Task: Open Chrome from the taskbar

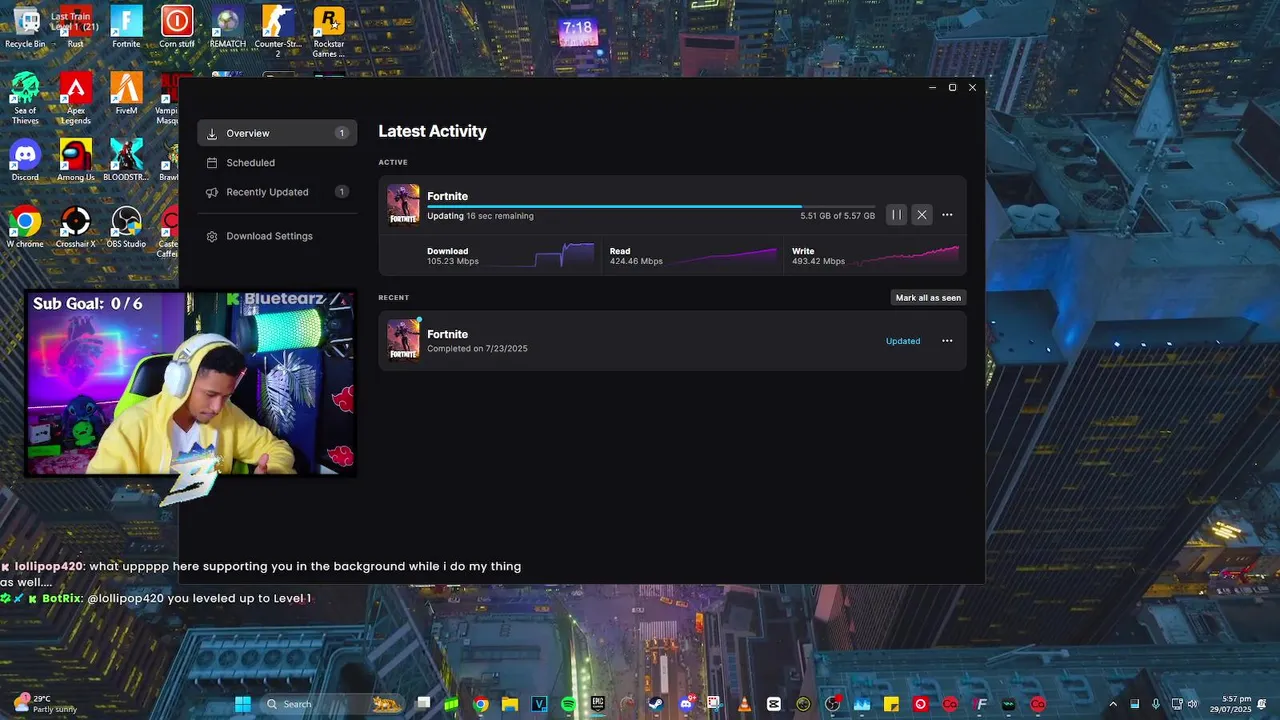Action: pyautogui.click(x=481, y=704)
